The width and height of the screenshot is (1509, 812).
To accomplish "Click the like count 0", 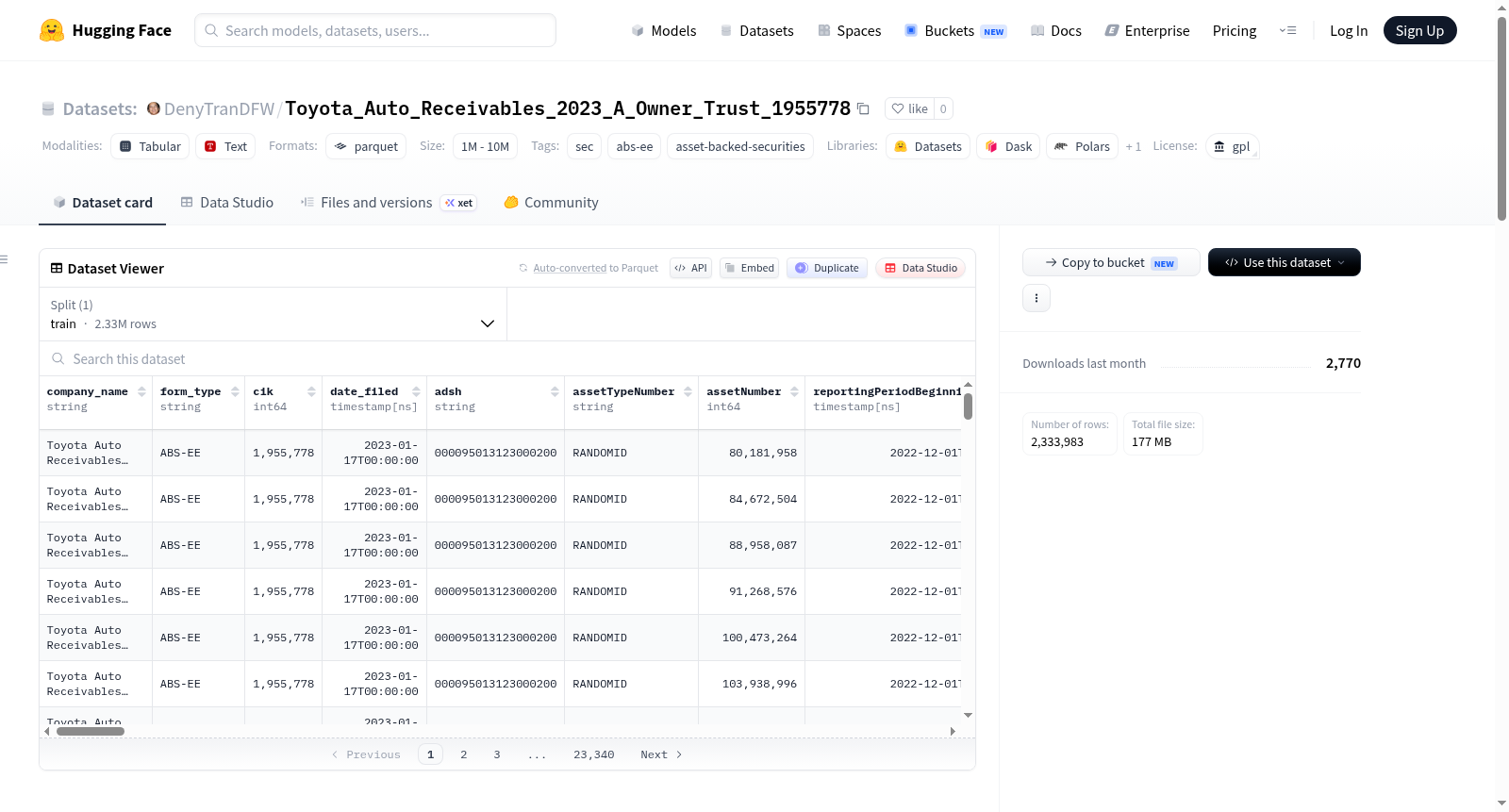I will tap(943, 108).
